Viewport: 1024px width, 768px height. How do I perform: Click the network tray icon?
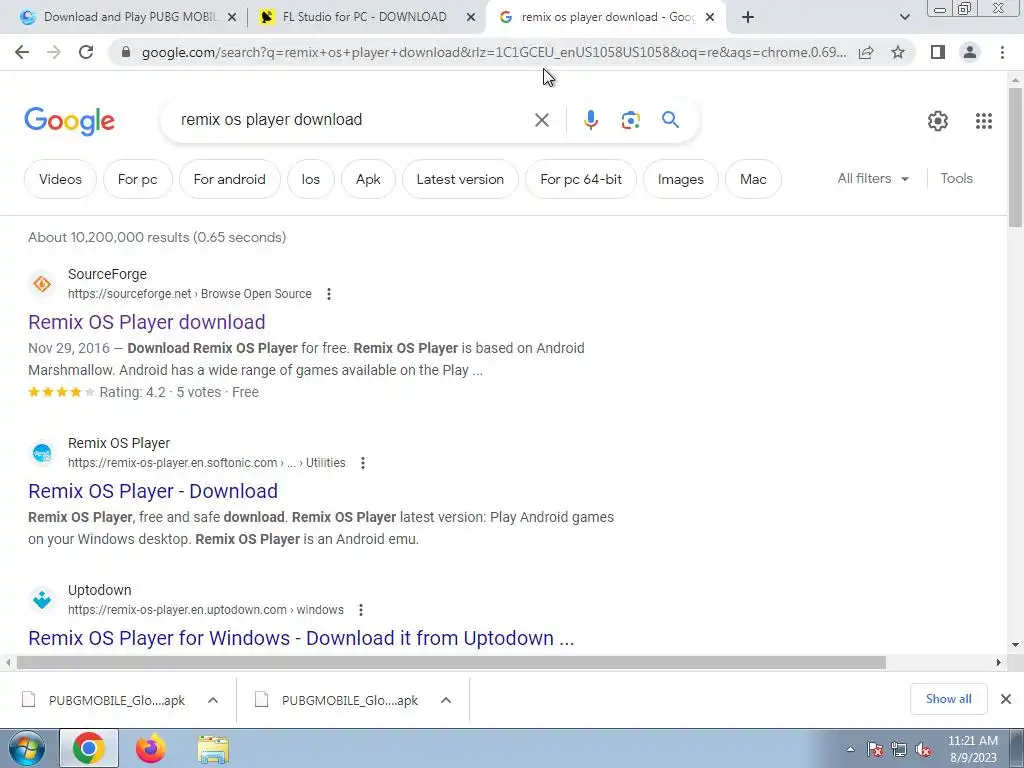coord(899,750)
